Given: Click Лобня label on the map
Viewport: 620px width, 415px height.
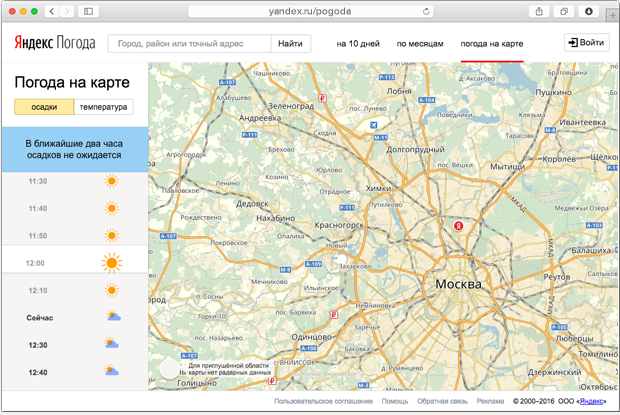Looking at the screenshot, I should [x=399, y=91].
